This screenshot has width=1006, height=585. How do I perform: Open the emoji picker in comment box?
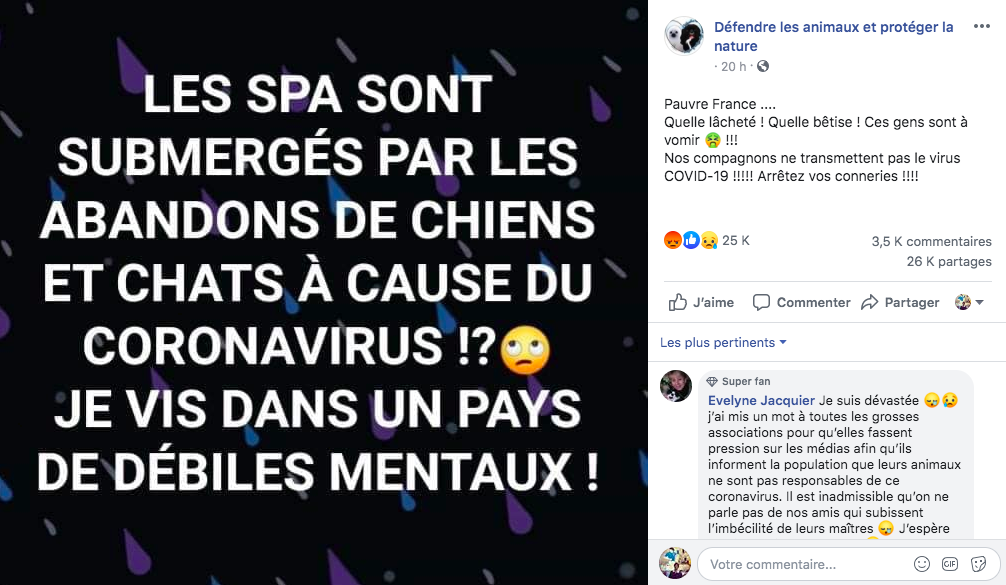(x=922, y=564)
